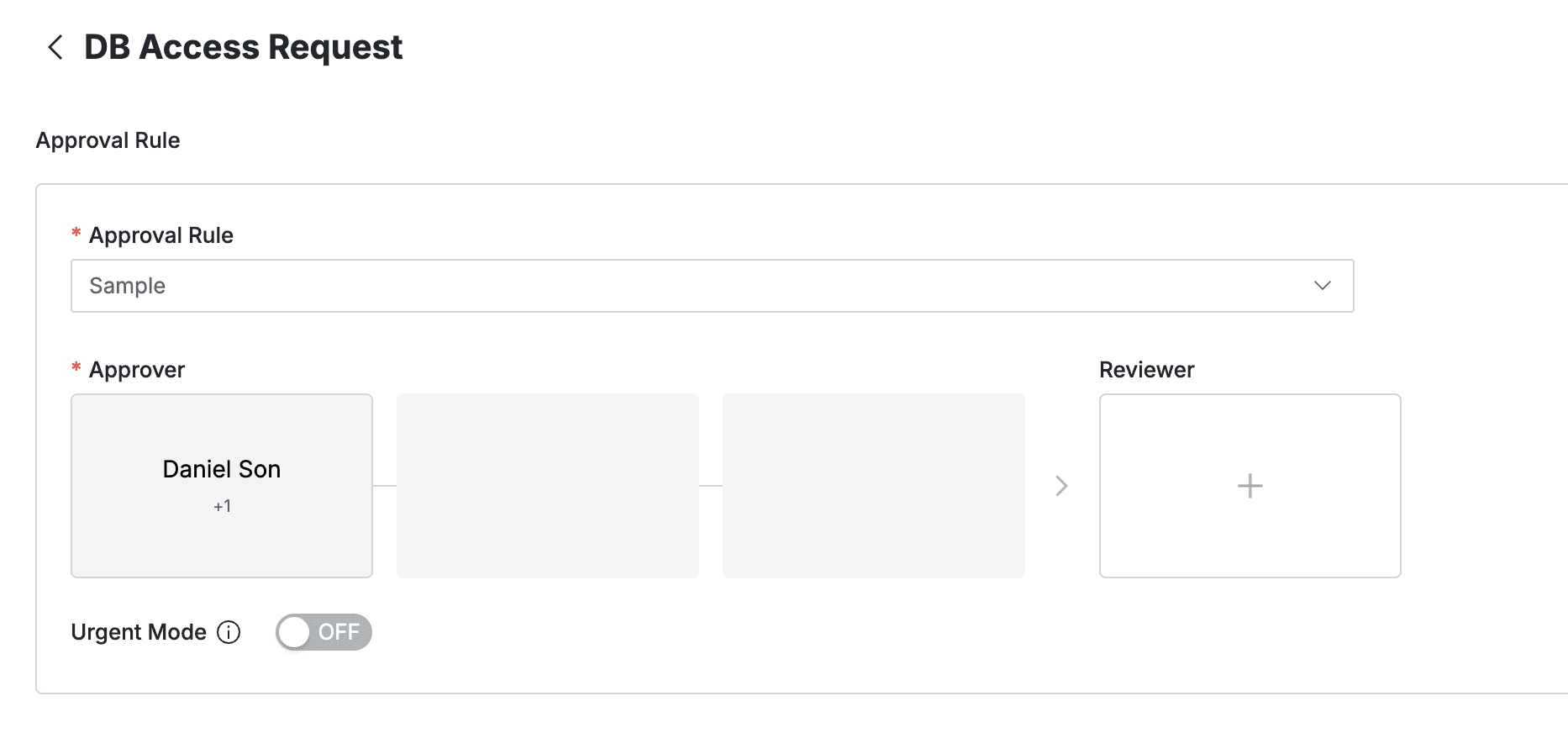Viewport: 1568px width, 733px height.
Task: Click the back arrow beside DB Access Request
Action: pos(54,47)
